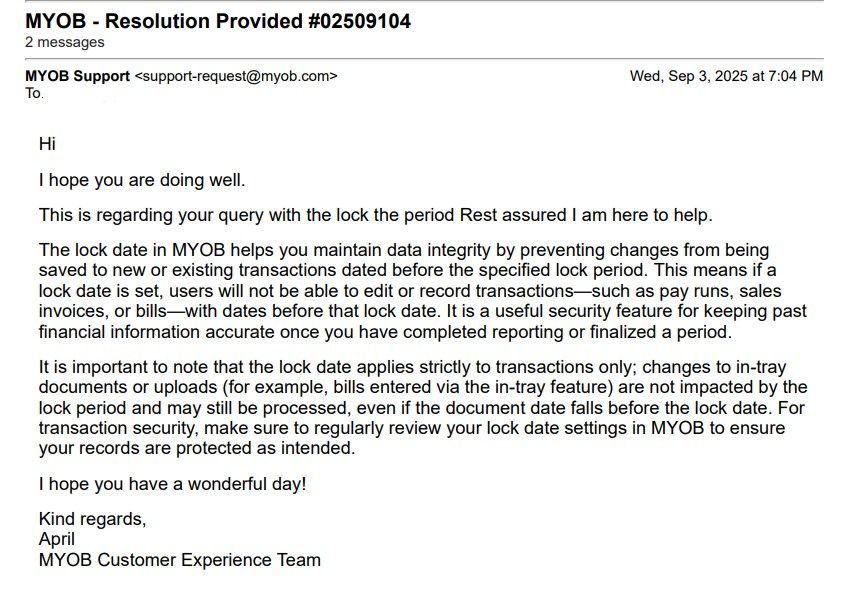Click the line "I hope you are doing well."
862x600 pixels.
[141, 181]
